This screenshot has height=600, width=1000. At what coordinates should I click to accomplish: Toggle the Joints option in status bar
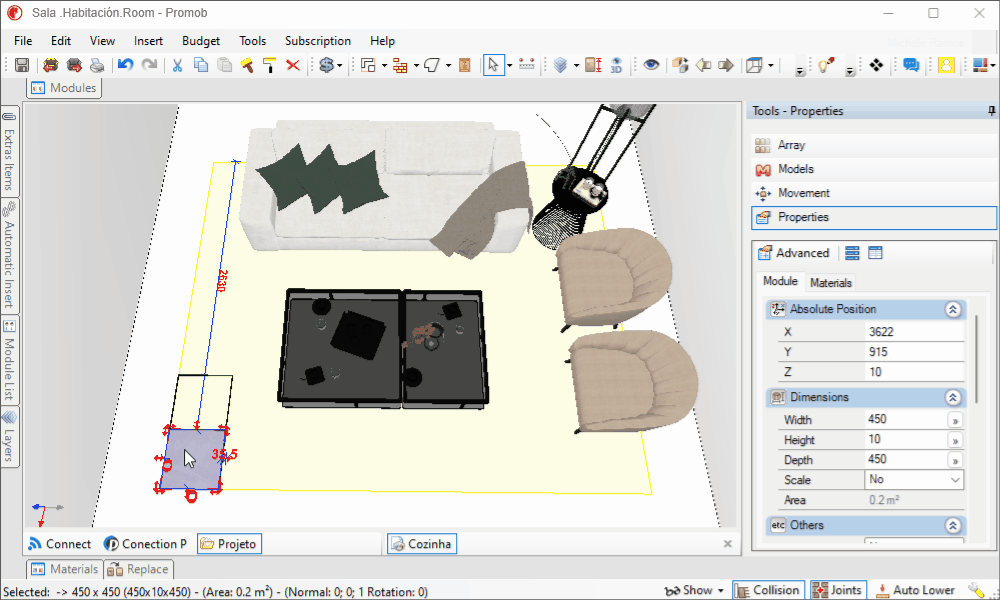tap(837, 590)
